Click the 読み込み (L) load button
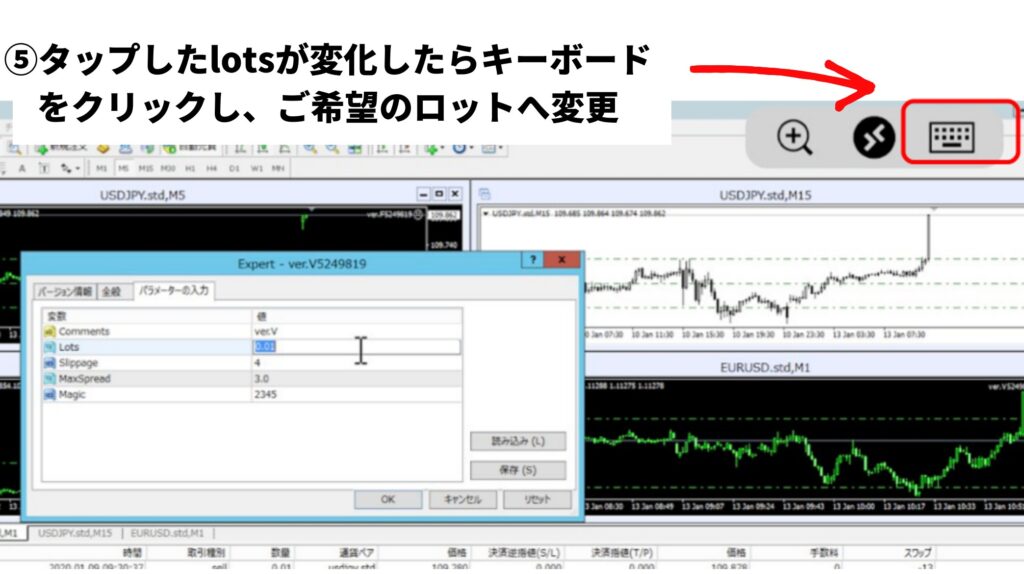This screenshot has width=1024, height=574. tap(517, 441)
